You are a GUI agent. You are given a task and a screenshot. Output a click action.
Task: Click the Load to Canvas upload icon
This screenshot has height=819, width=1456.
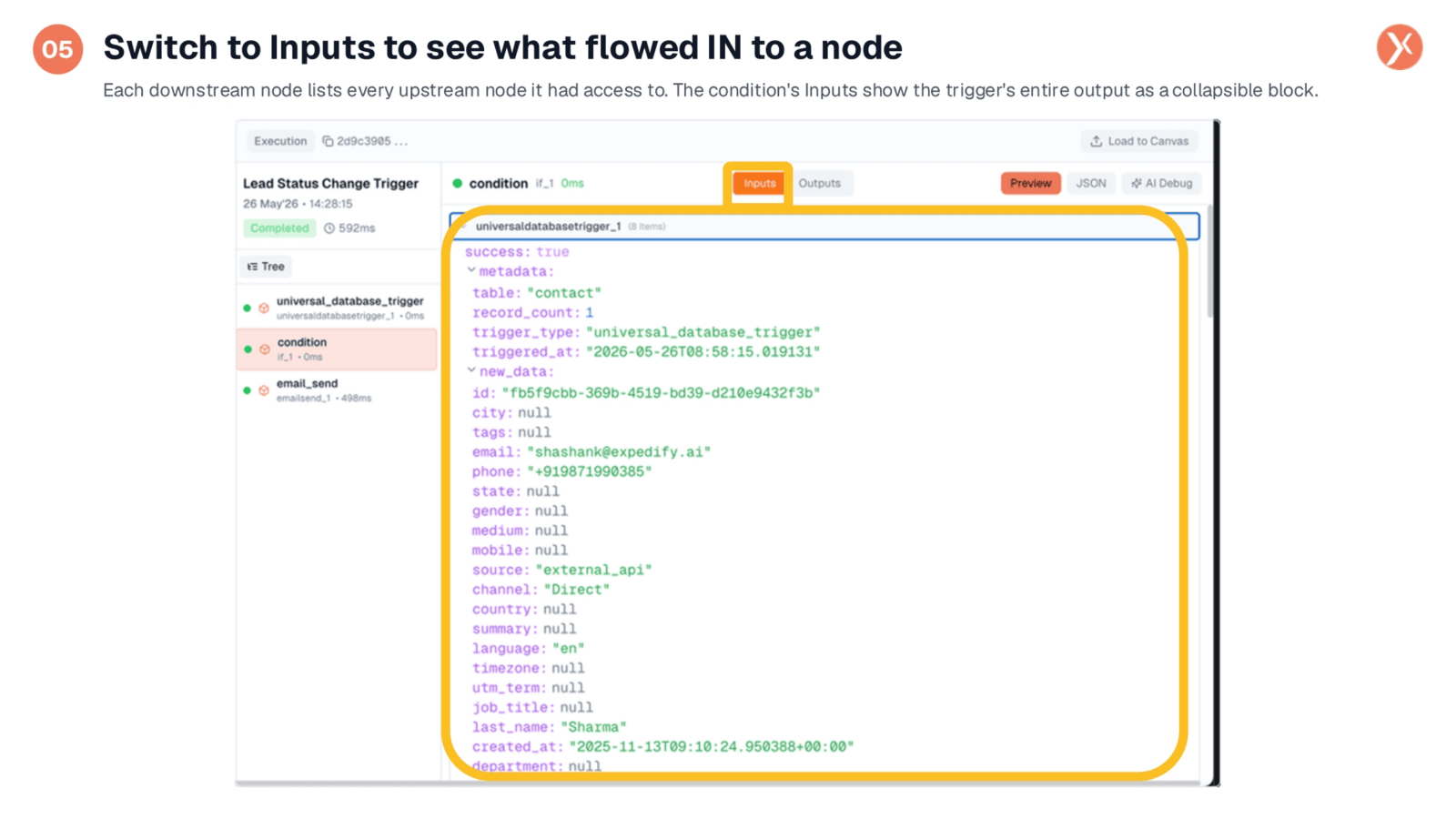[x=1097, y=141]
